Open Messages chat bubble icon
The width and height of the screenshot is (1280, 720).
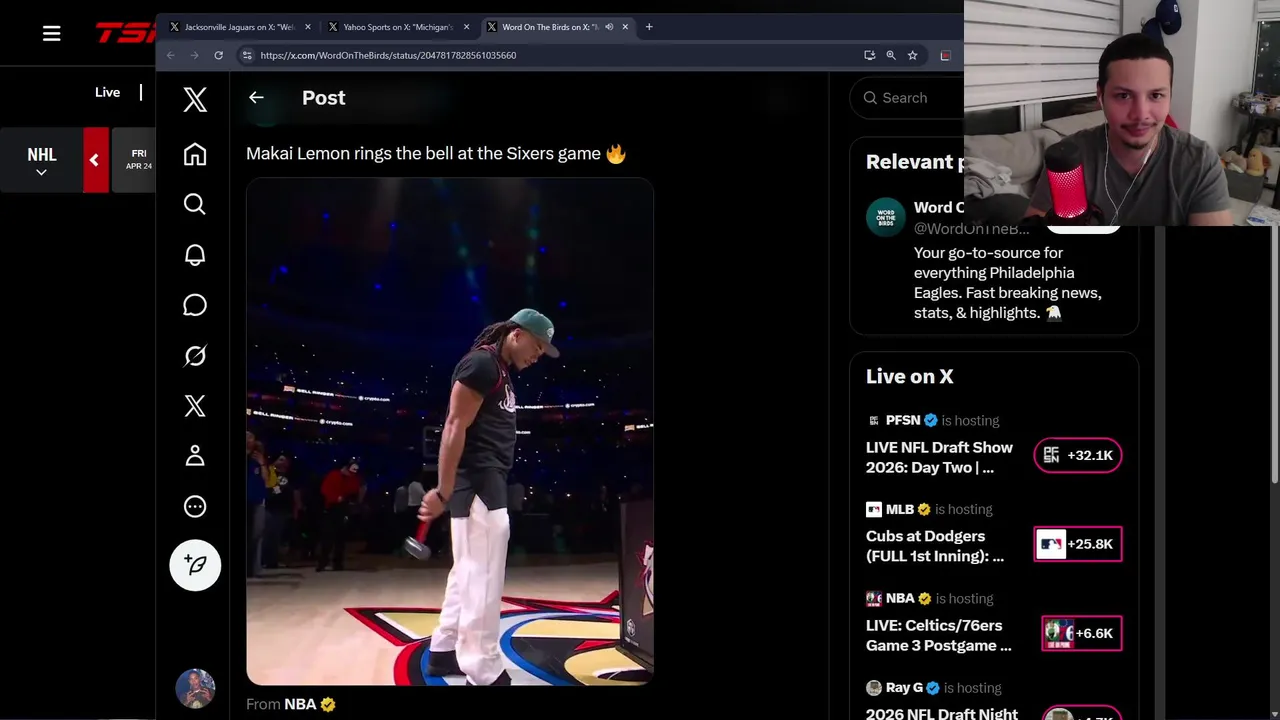195,305
